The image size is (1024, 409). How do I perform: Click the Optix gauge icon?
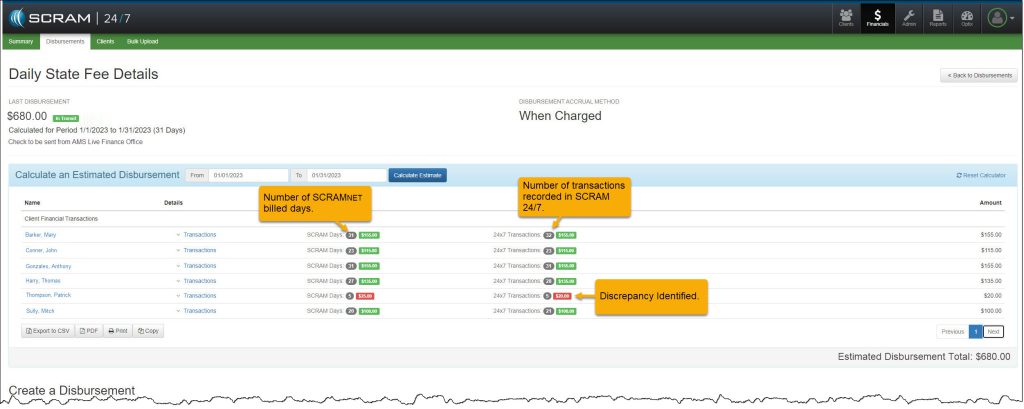coord(966,17)
